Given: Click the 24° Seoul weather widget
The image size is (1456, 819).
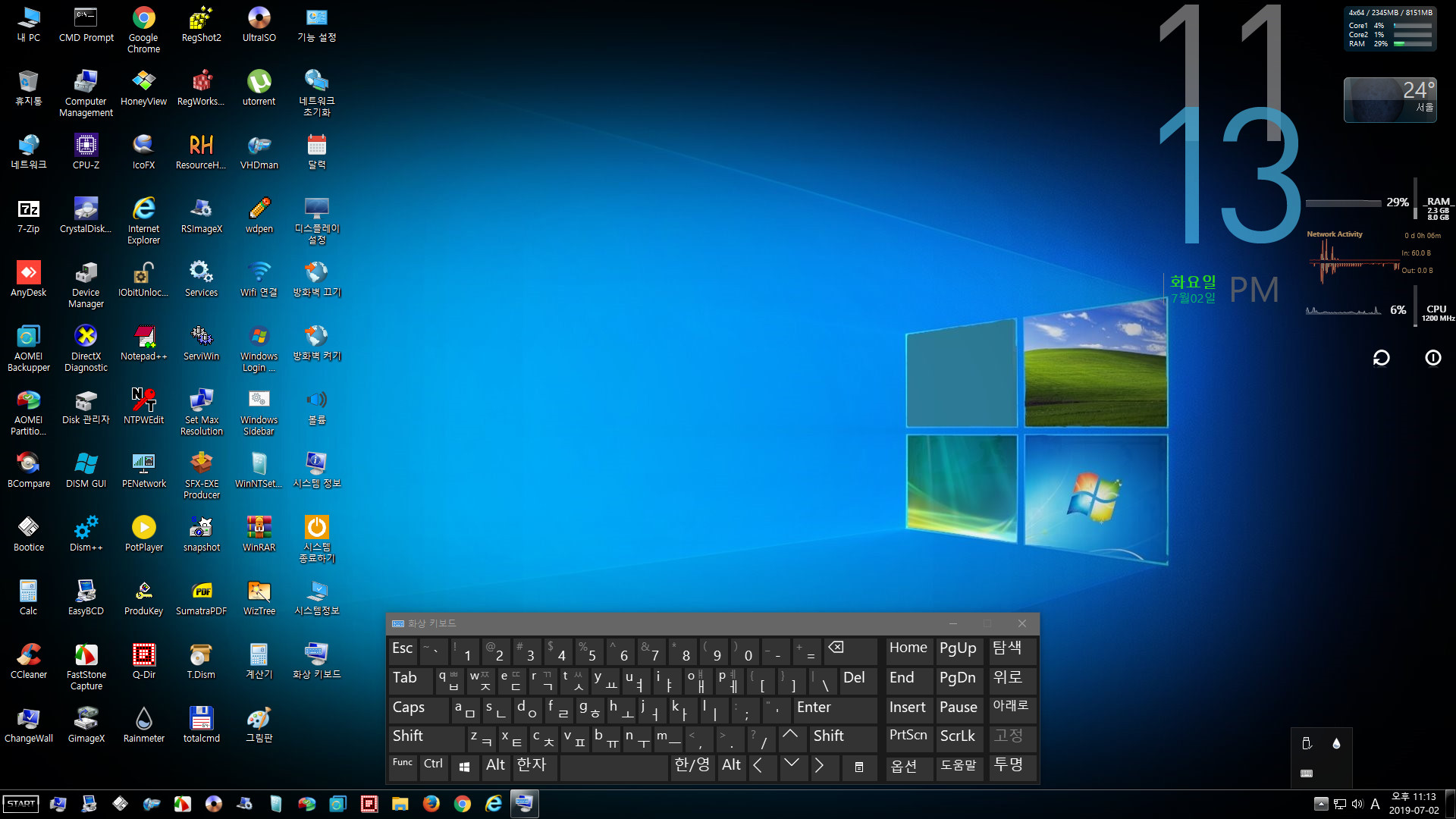Looking at the screenshot, I should coord(1390,99).
